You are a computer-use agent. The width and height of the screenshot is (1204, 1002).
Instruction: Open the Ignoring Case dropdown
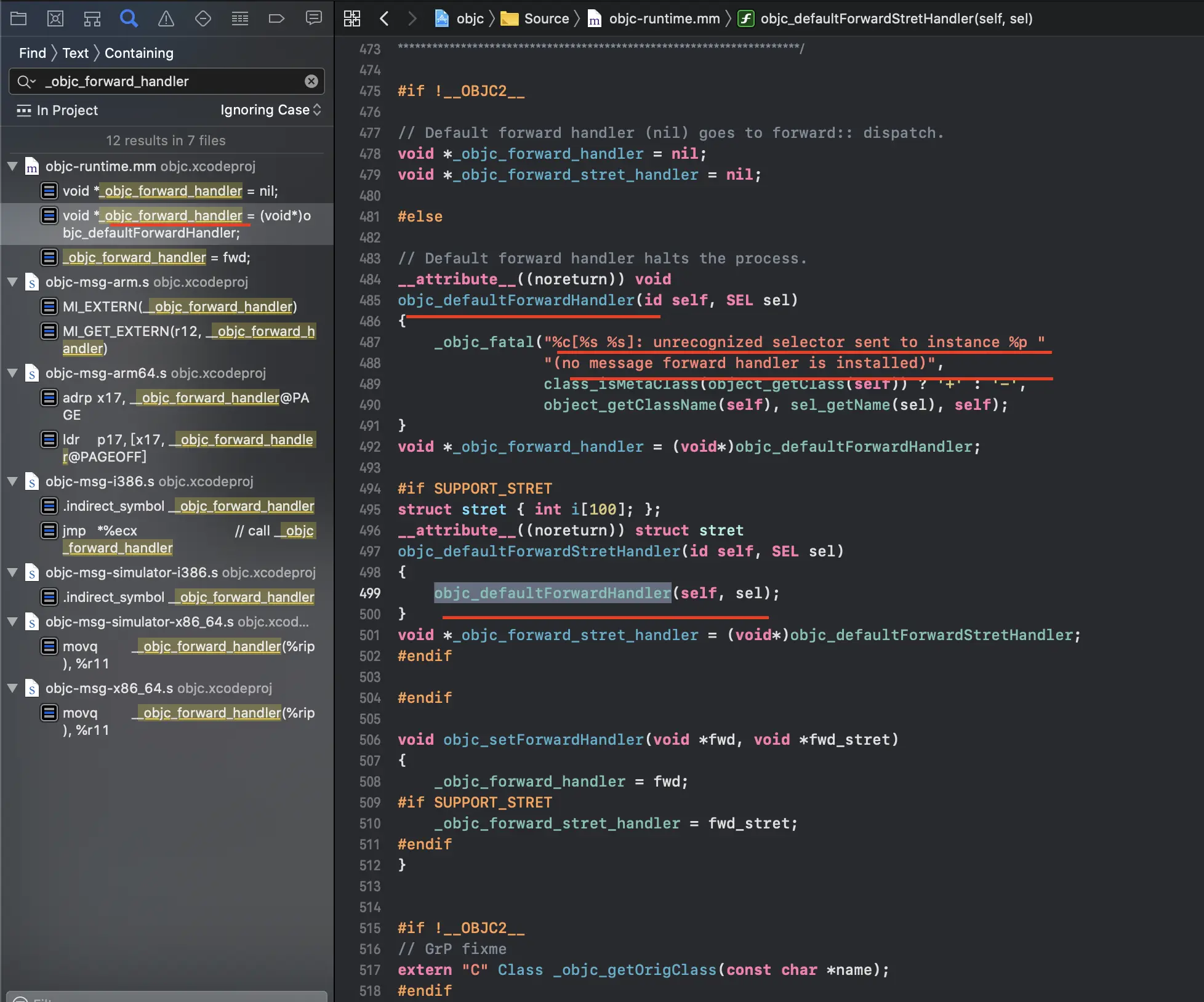271,110
